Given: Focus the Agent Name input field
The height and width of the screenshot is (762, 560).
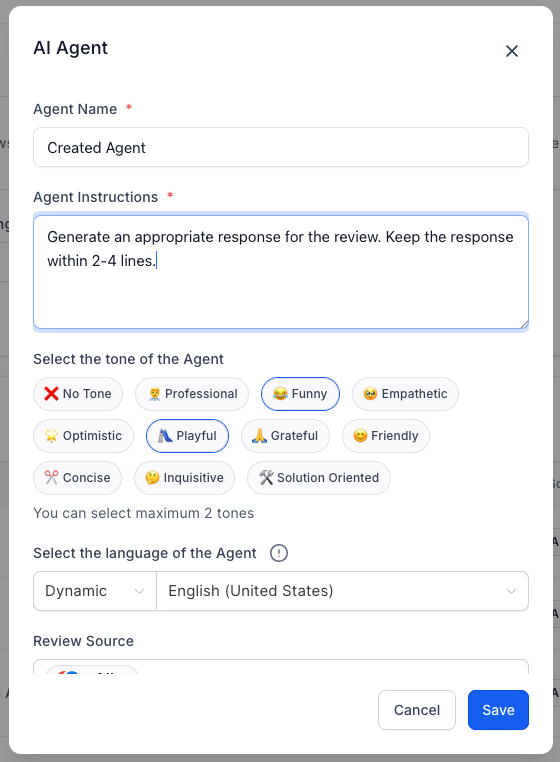Looking at the screenshot, I should [281, 147].
